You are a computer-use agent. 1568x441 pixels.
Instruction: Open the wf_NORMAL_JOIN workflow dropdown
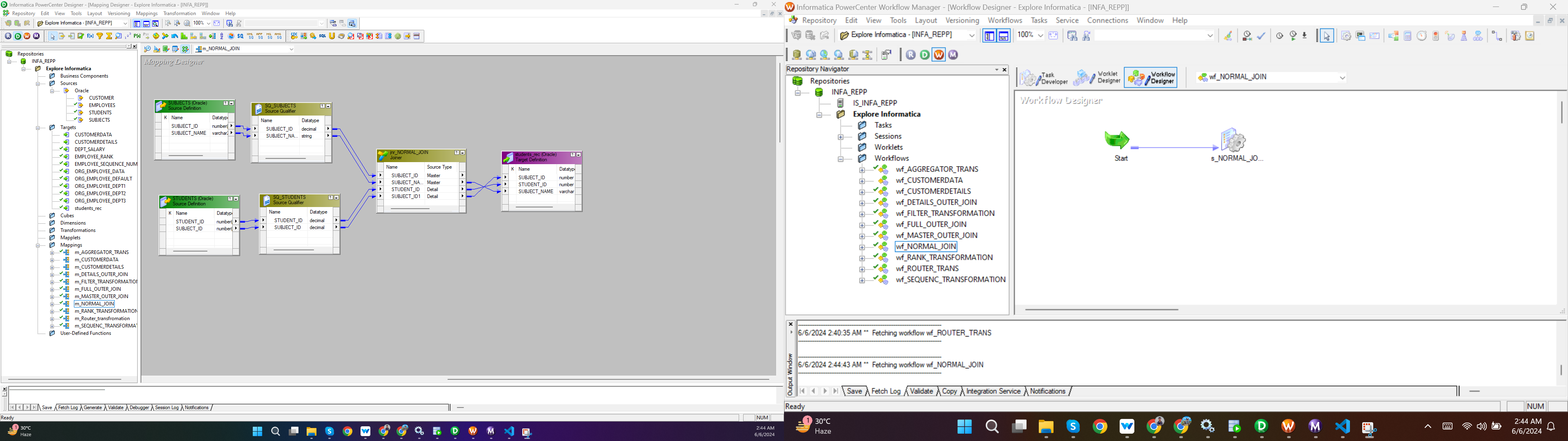[1342, 77]
